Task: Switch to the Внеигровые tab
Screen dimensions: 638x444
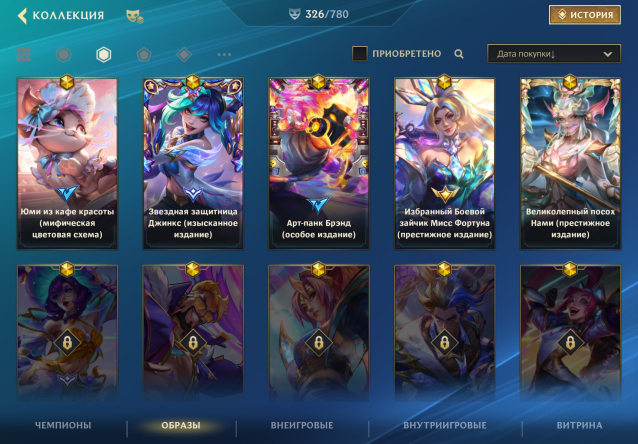Action: pyautogui.click(x=302, y=425)
